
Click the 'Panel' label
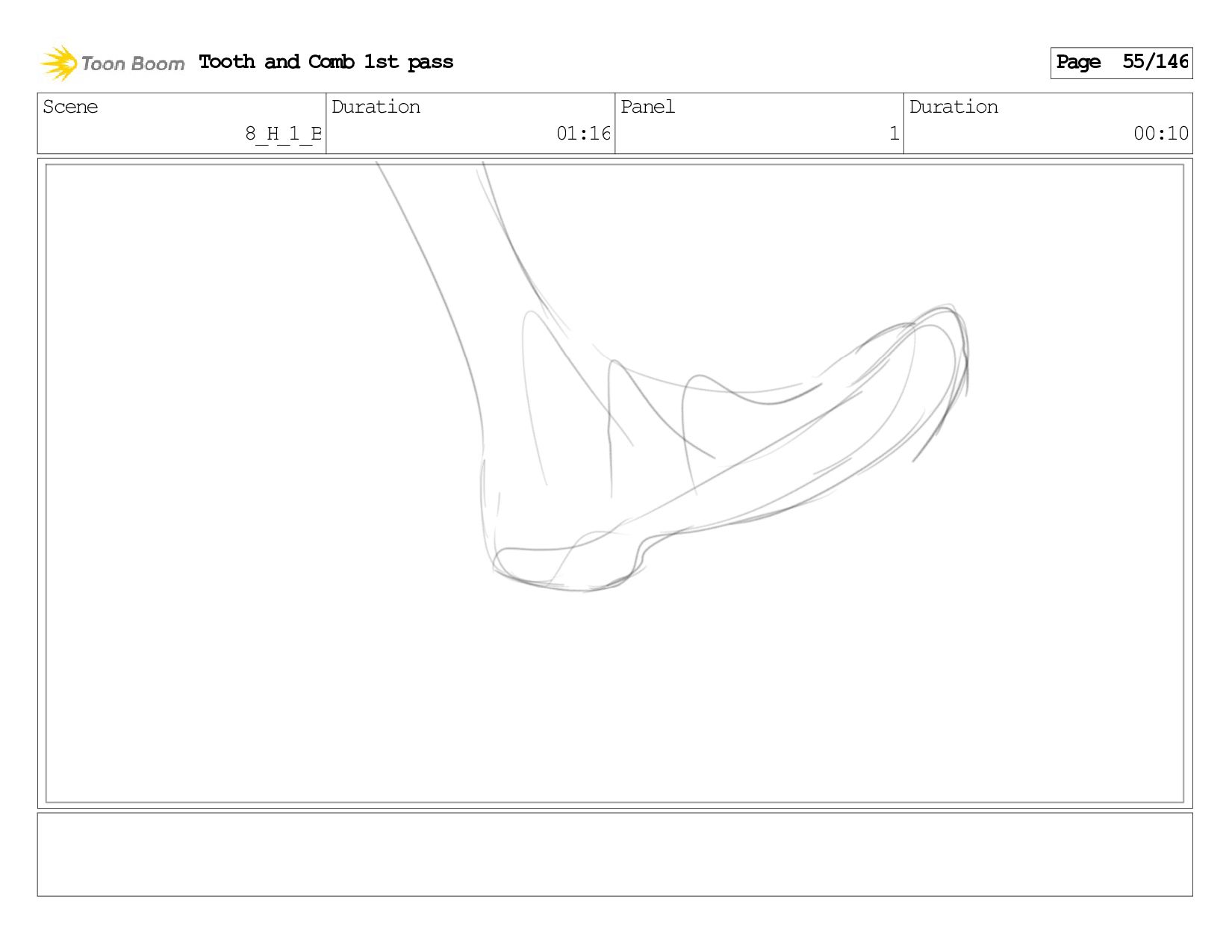[x=647, y=107]
